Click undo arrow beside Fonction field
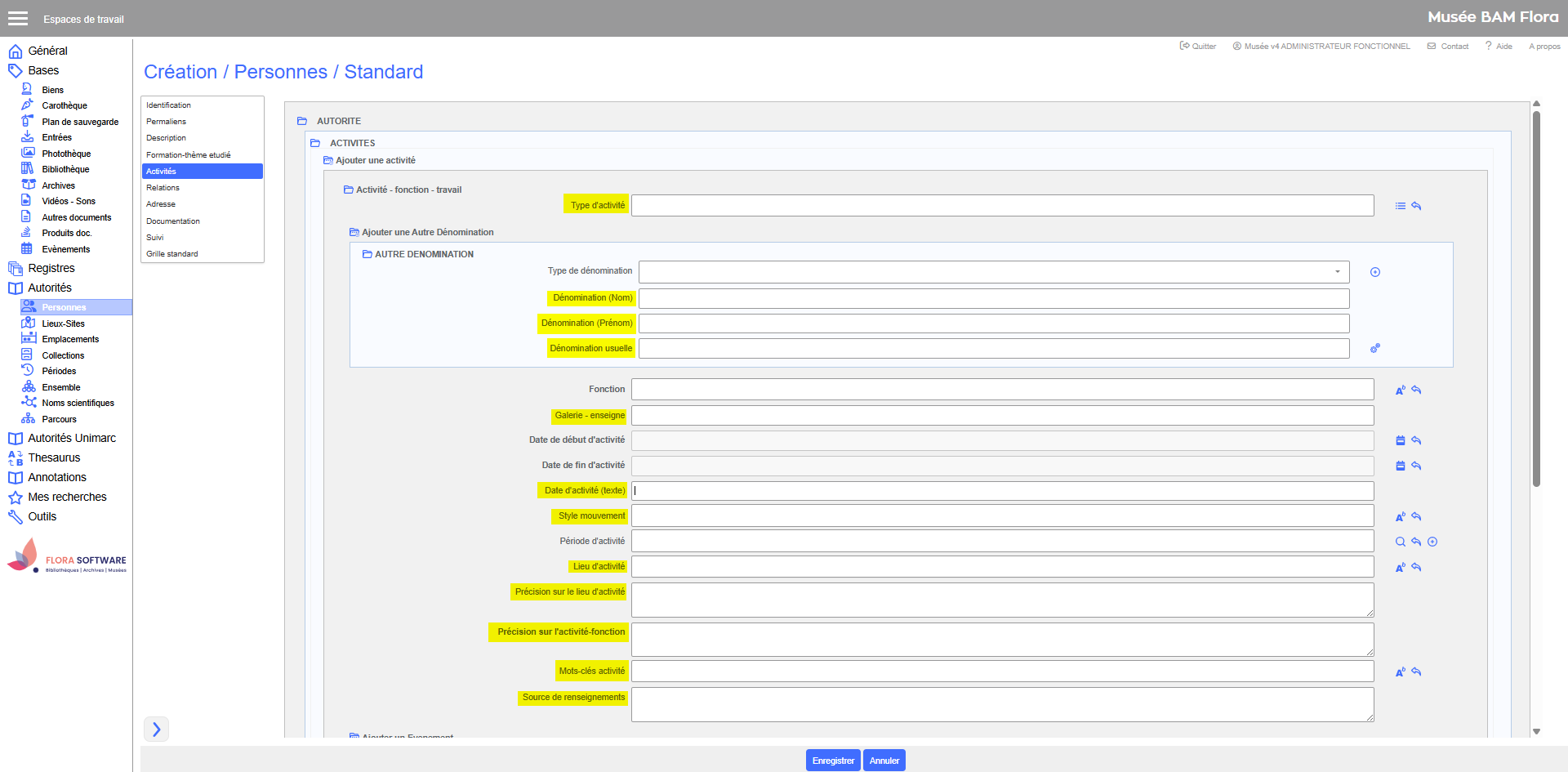Image resolution: width=1568 pixels, height=772 pixels. point(1416,390)
